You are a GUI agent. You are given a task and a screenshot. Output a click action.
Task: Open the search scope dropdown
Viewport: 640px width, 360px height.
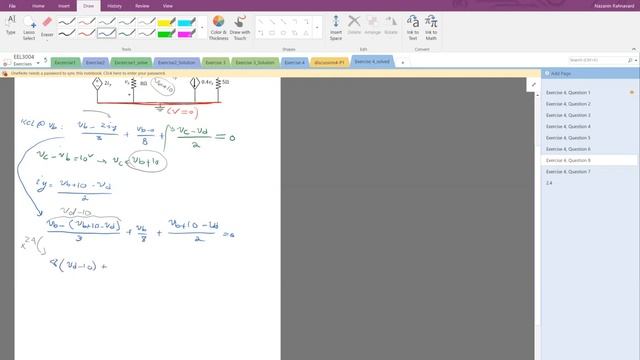[x=636, y=60]
